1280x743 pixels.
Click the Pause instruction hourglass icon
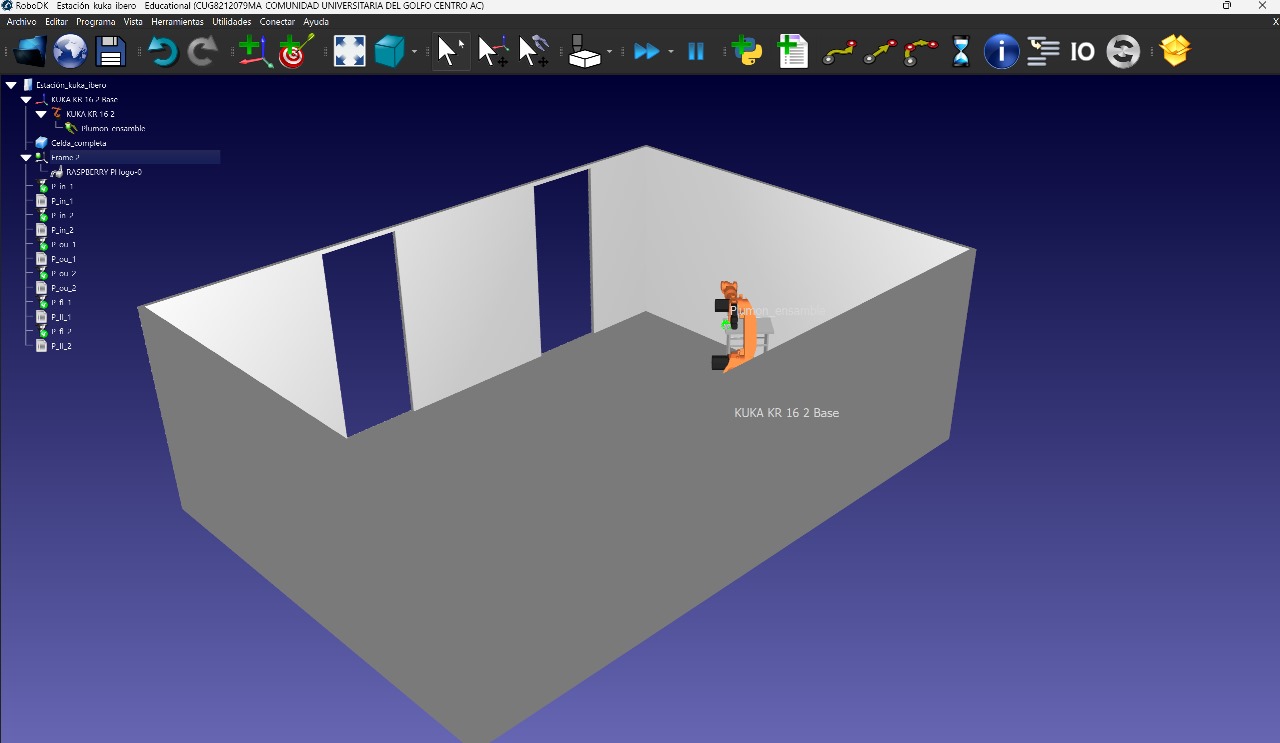[x=961, y=51]
